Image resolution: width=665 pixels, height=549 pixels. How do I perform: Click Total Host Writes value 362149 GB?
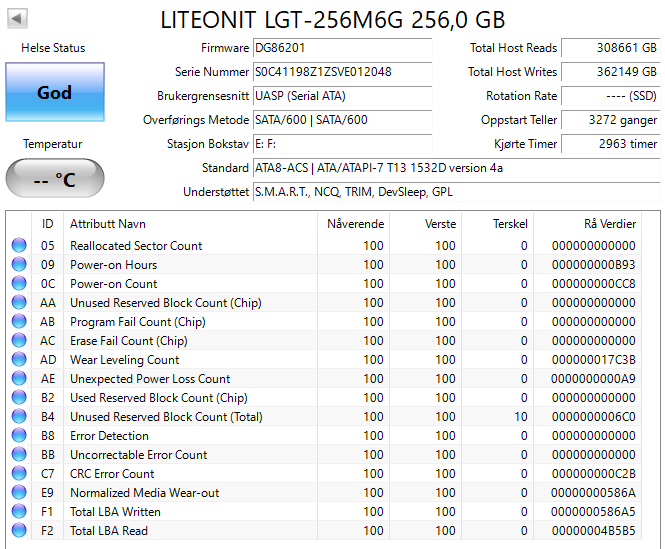click(x=611, y=72)
